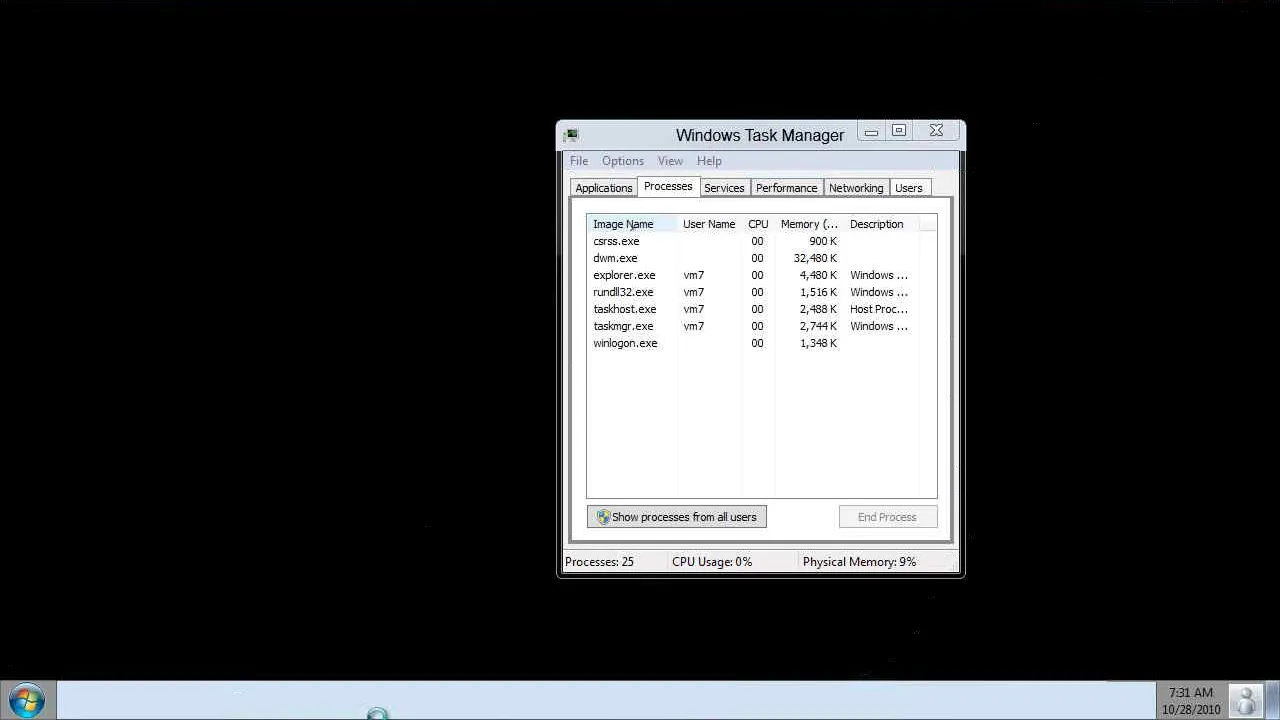
Task: Select the Processes tab
Action: (x=668, y=186)
